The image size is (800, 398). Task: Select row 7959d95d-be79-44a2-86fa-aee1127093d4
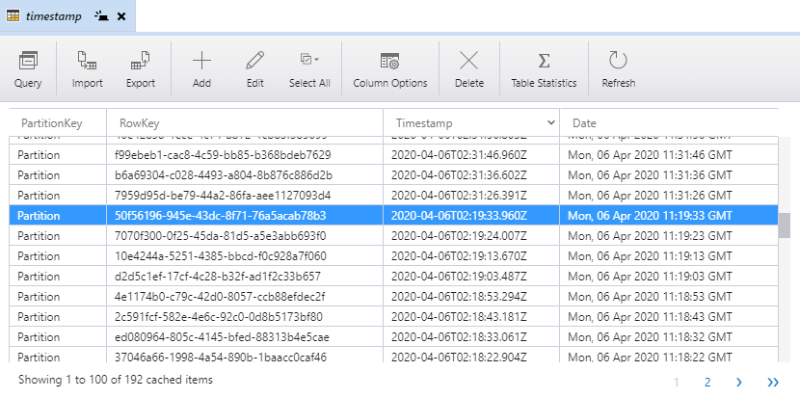[x=394, y=195]
